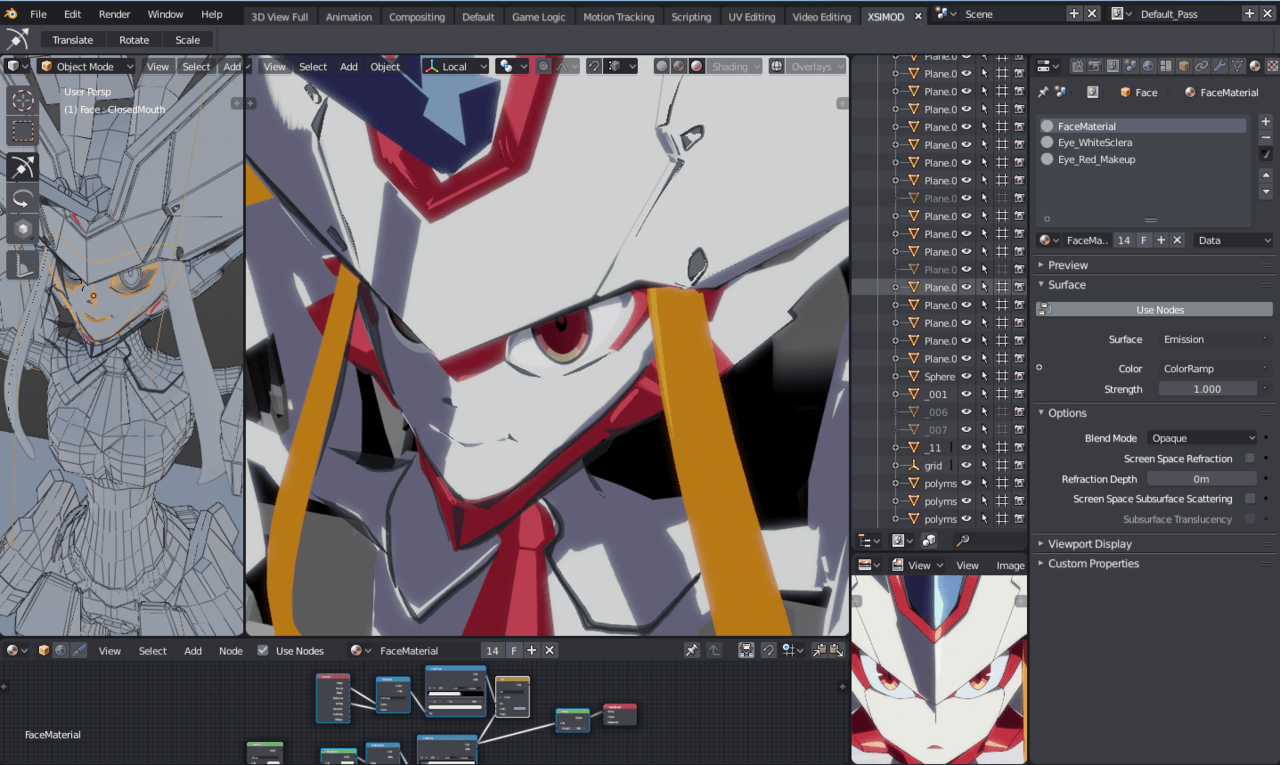The image size is (1280, 765).
Task: Click the Rotate button in top bar
Action: point(134,40)
